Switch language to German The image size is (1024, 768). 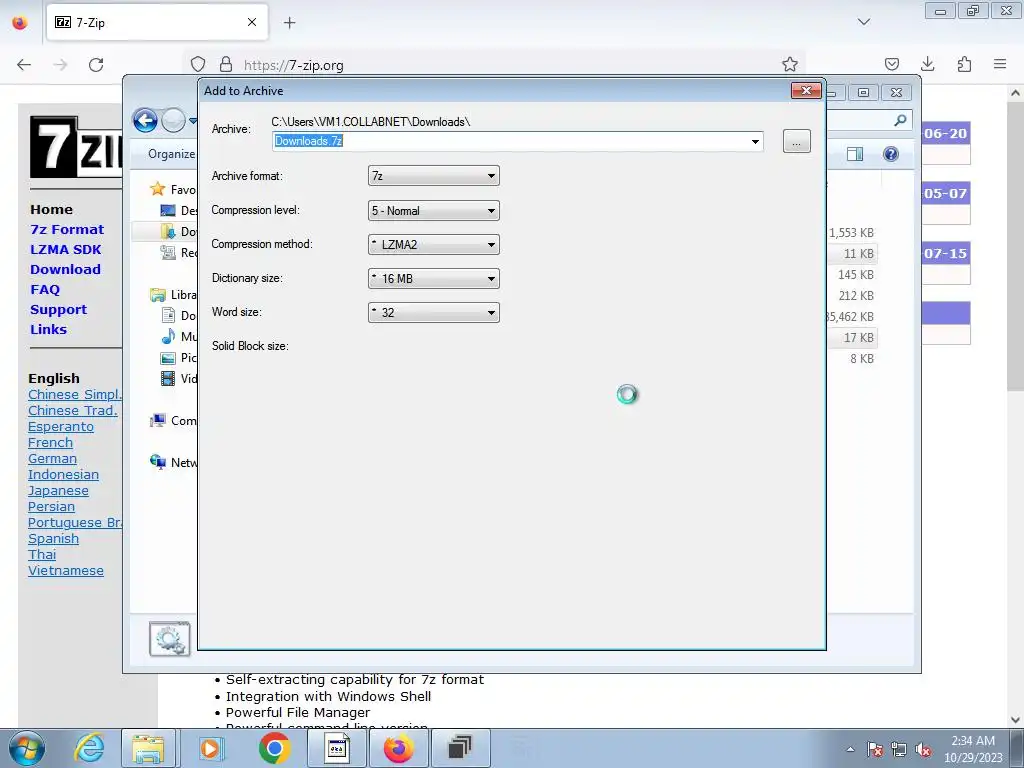(x=52, y=459)
